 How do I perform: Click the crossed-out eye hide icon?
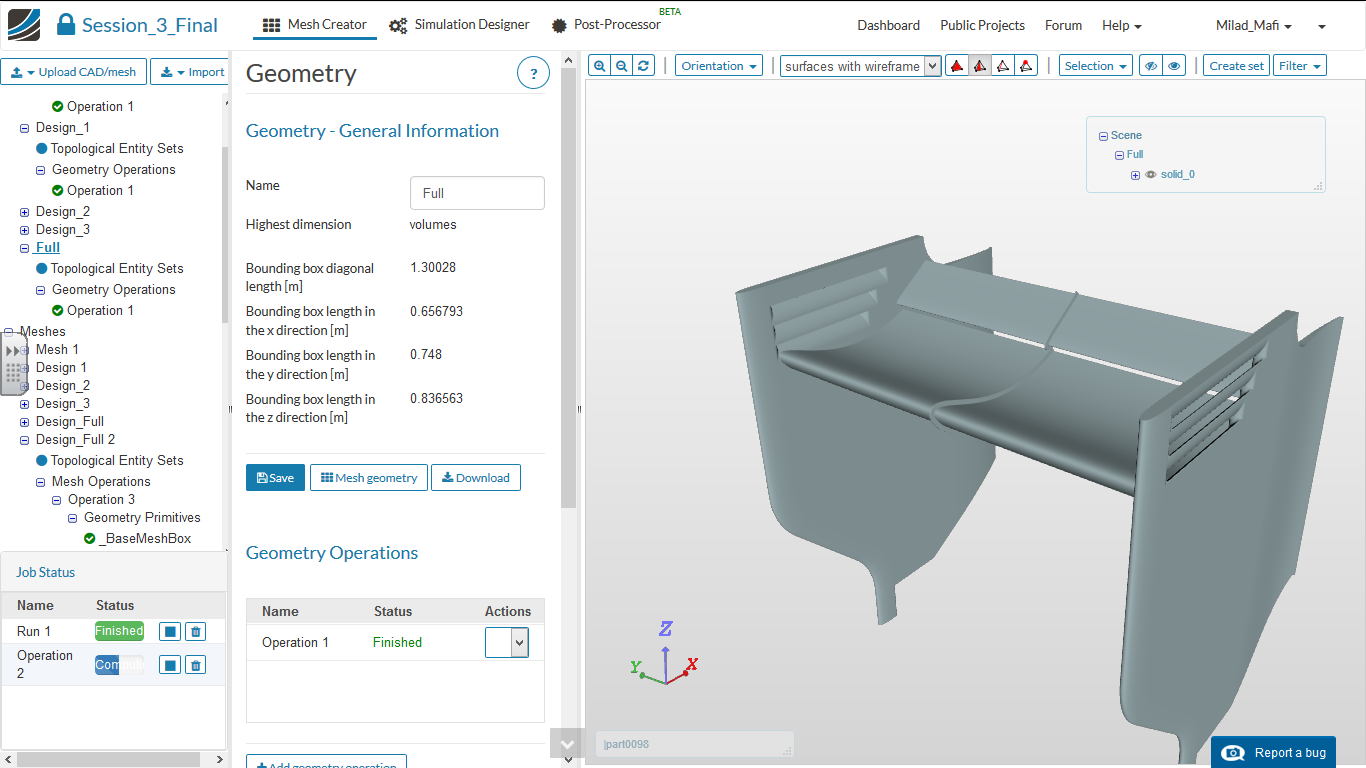tap(1151, 66)
